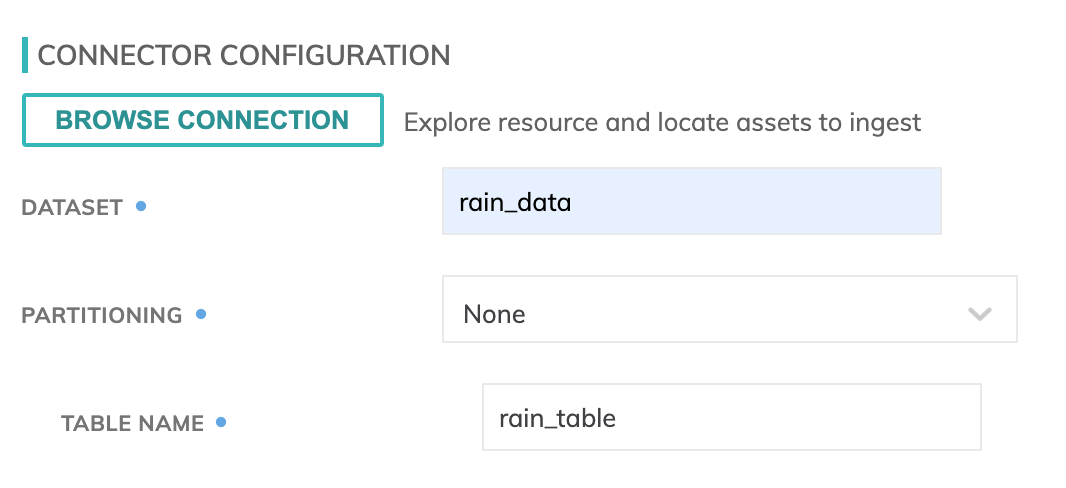The width and height of the screenshot is (1066, 488).
Task: Click the DATASET field label
Action: coord(72,208)
